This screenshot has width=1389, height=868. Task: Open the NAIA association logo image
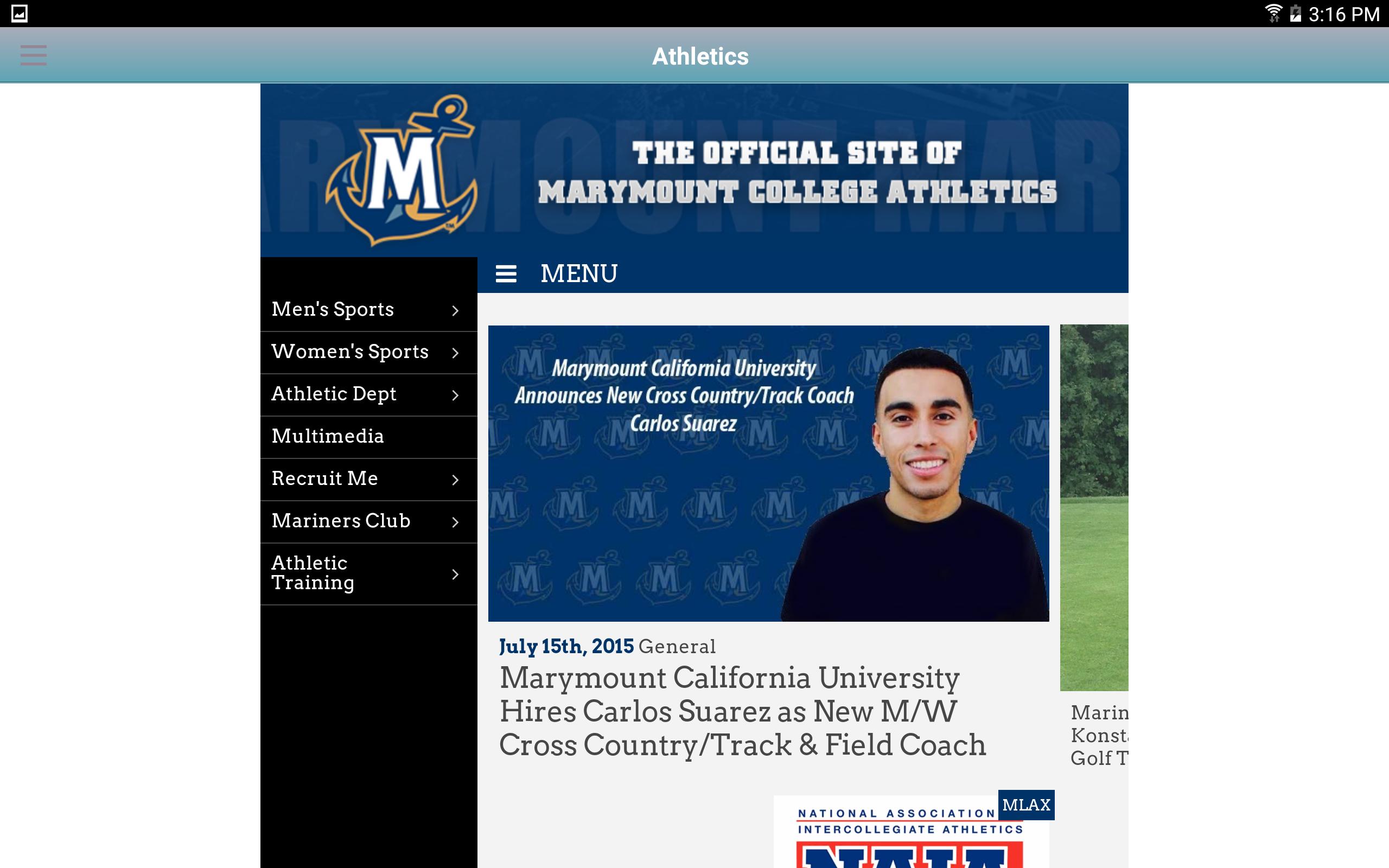point(911,832)
